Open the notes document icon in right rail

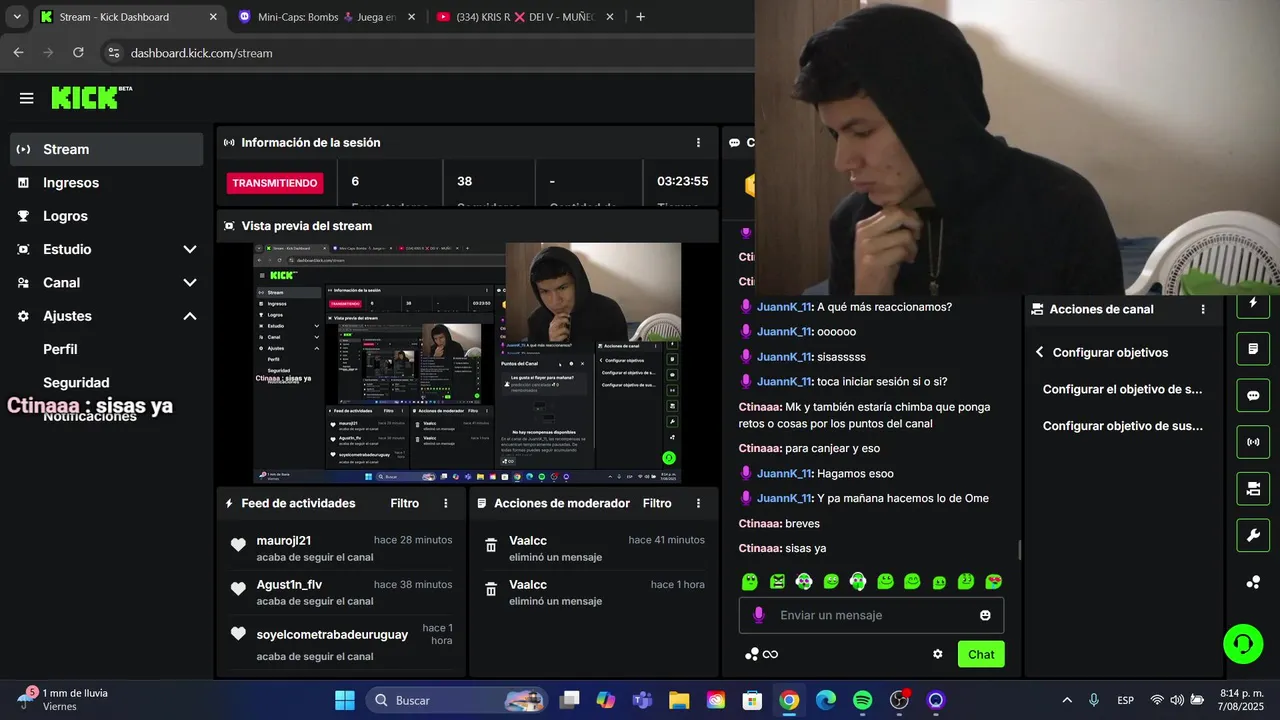(x=1253, y=349)
